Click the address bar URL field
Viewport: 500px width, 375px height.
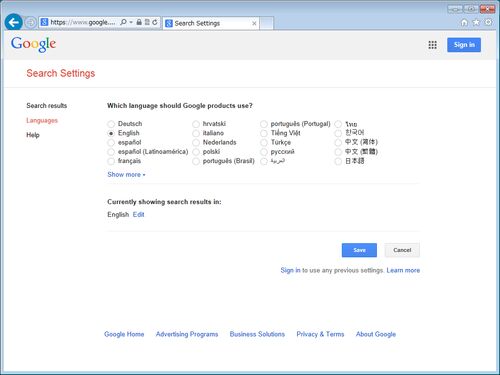83,22
